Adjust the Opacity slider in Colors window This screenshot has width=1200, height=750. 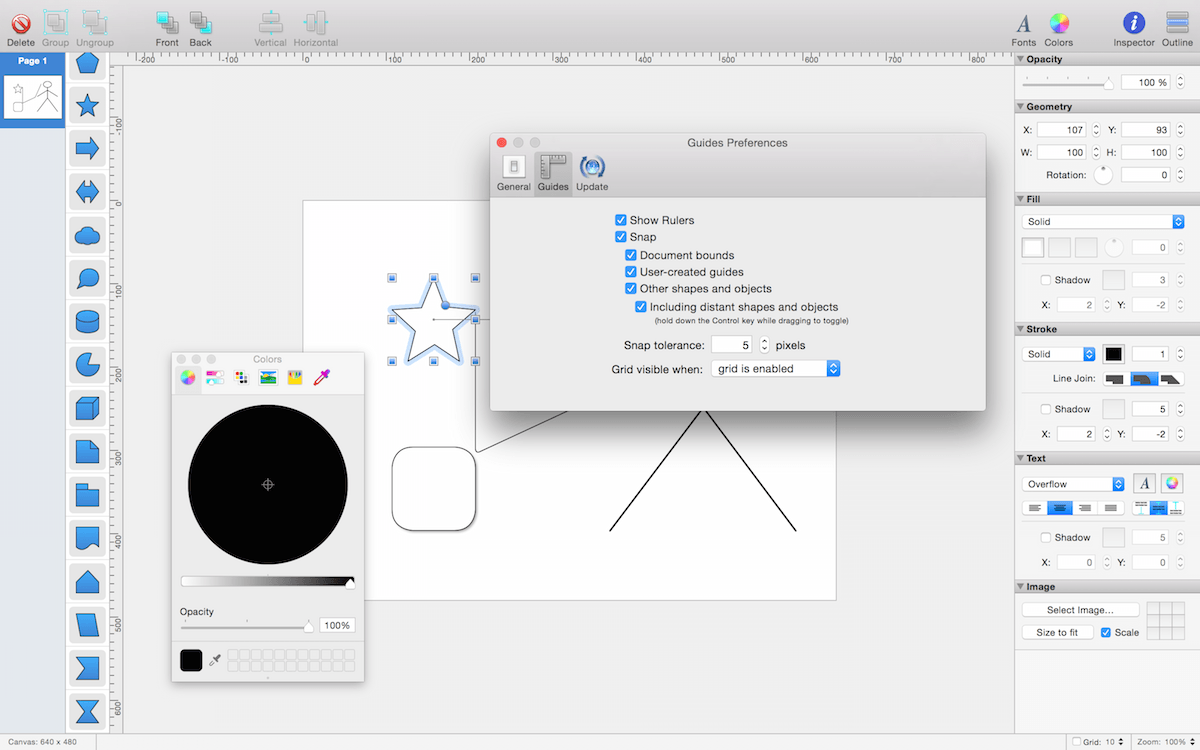[247, 626]
